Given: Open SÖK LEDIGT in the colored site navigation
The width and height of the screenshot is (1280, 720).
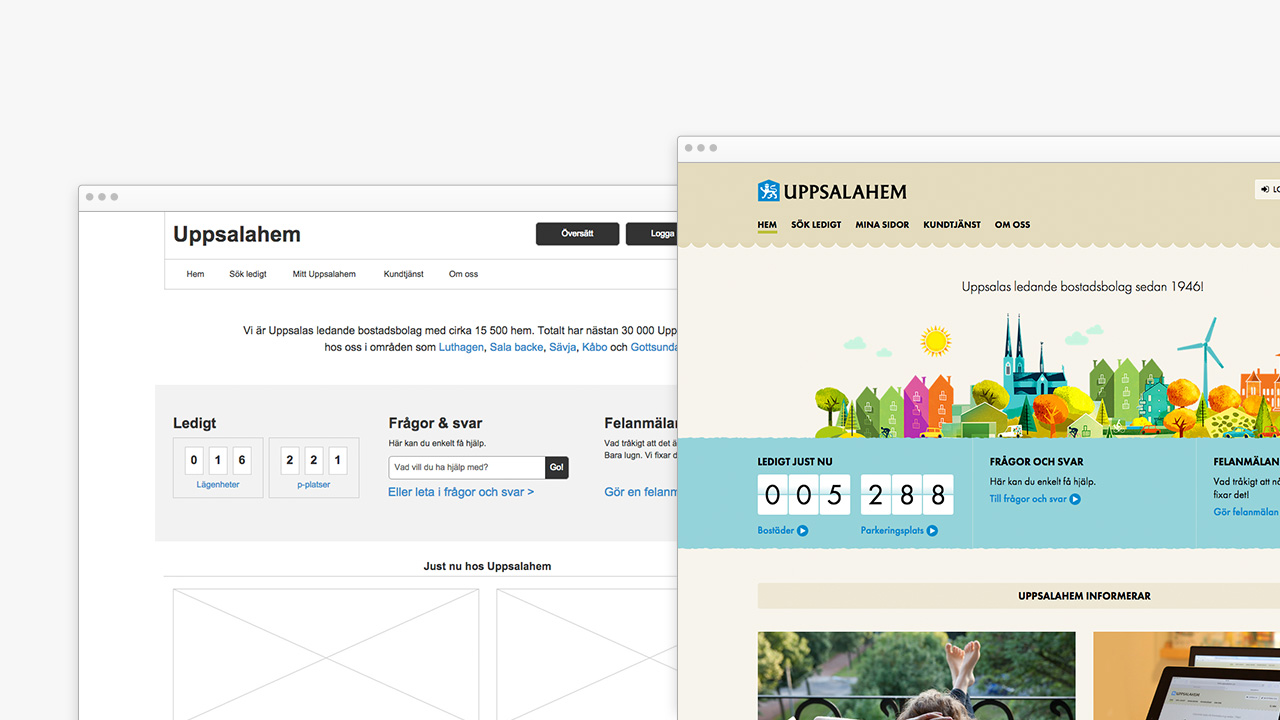Looking at the screenshot, I should click(x=816, y=225).
